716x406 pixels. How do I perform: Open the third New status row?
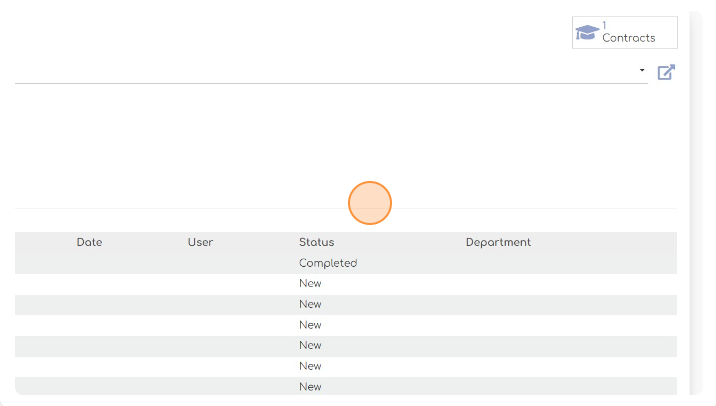point(346,325)
